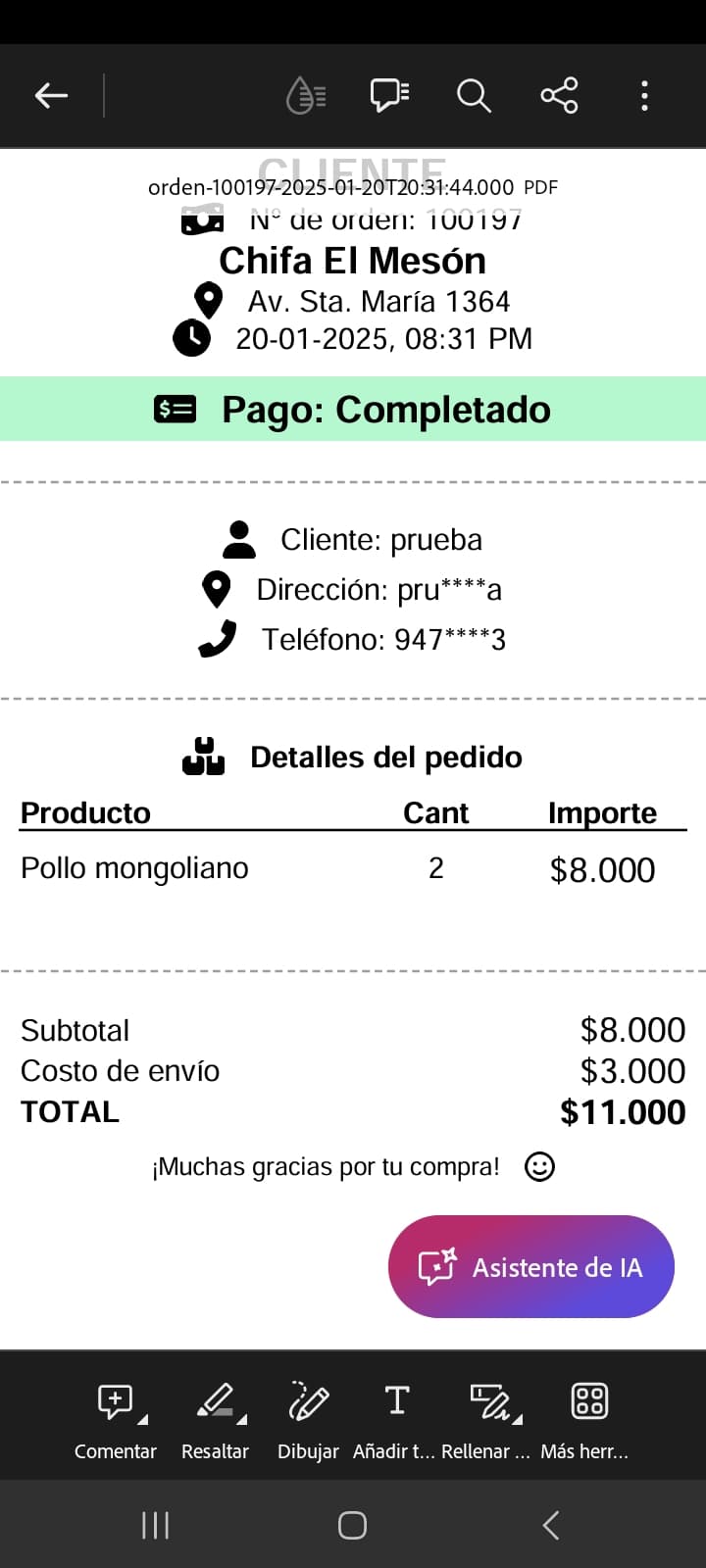Share the order PDF
Image resolution: width=706 pixels, height=1568 pixels.
click(x=559, y=95)
